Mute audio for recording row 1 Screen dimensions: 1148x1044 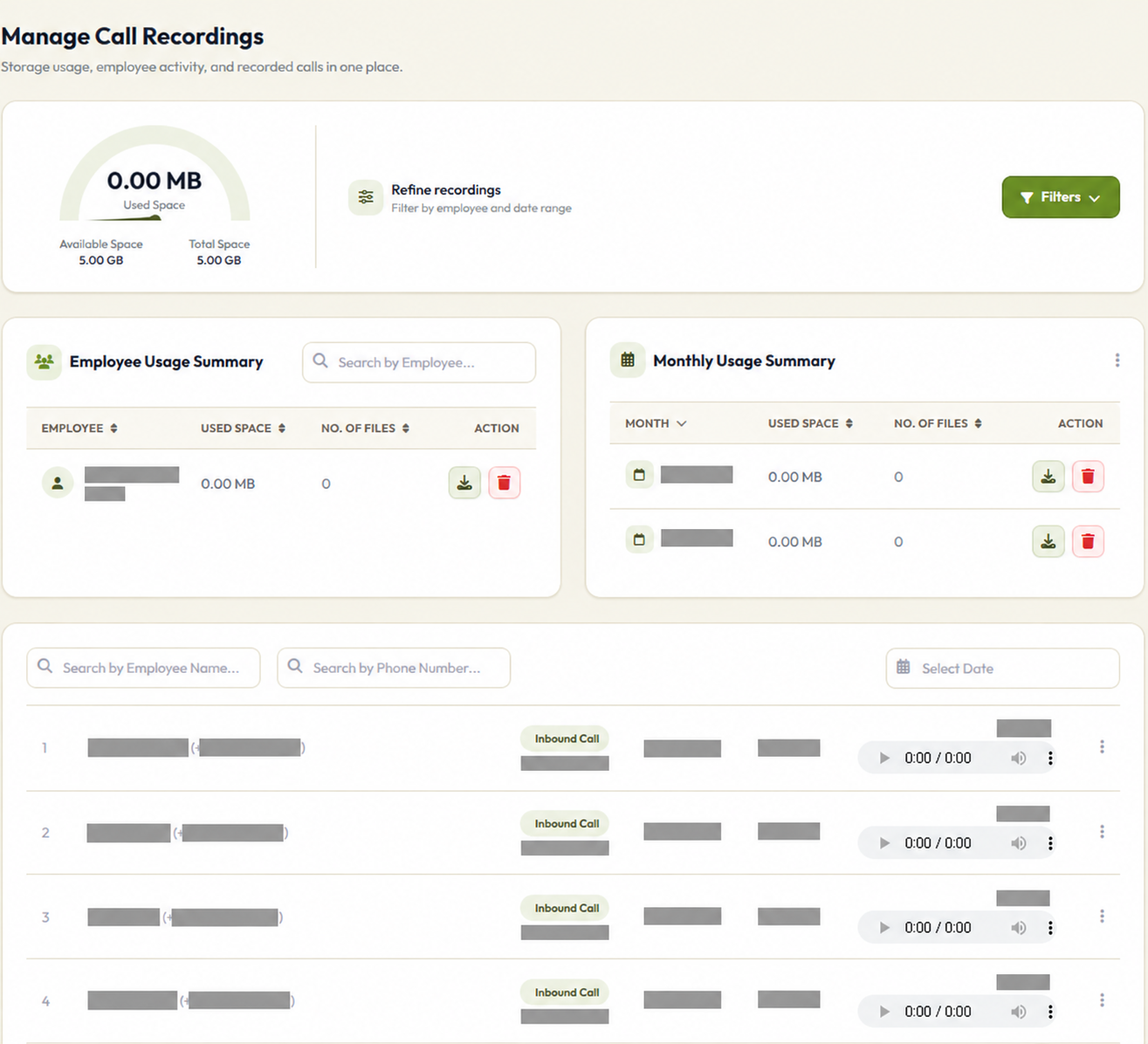click(1018, 758)
